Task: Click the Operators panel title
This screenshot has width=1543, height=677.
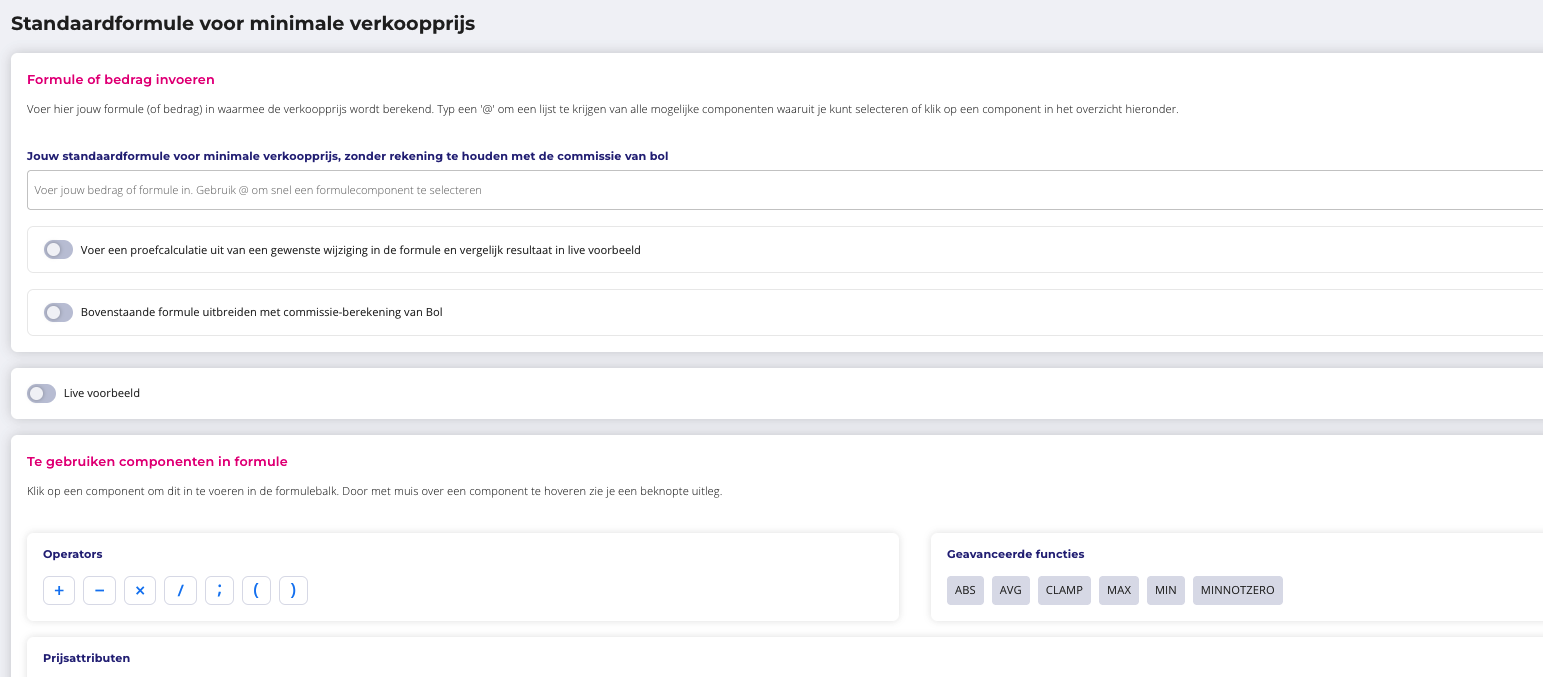Action: pos(72,554)
